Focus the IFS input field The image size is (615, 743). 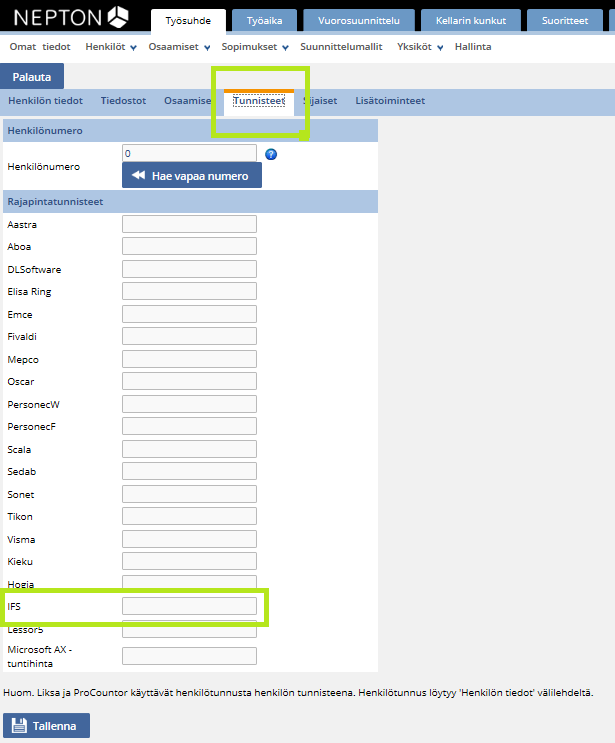pyautogui.click(x=190, y=606)
